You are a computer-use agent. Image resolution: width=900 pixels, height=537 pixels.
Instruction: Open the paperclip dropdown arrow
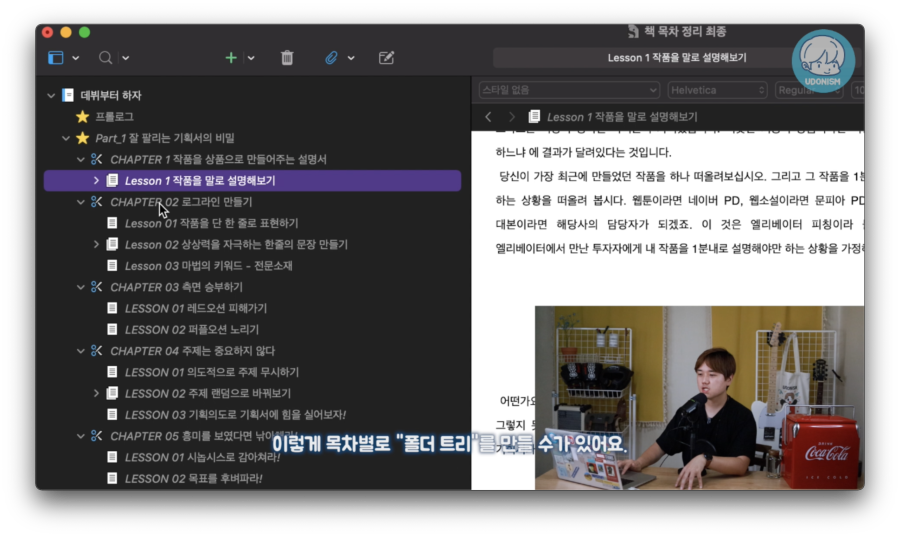coord(351,58)
